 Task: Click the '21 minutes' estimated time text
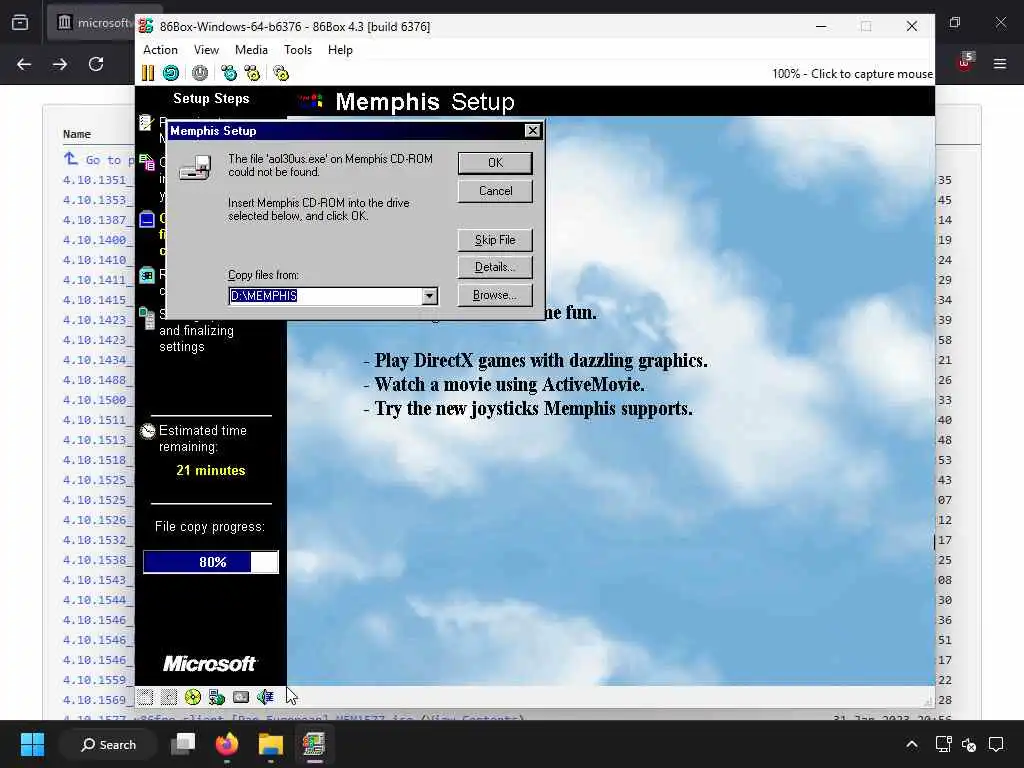click(211, 470)
